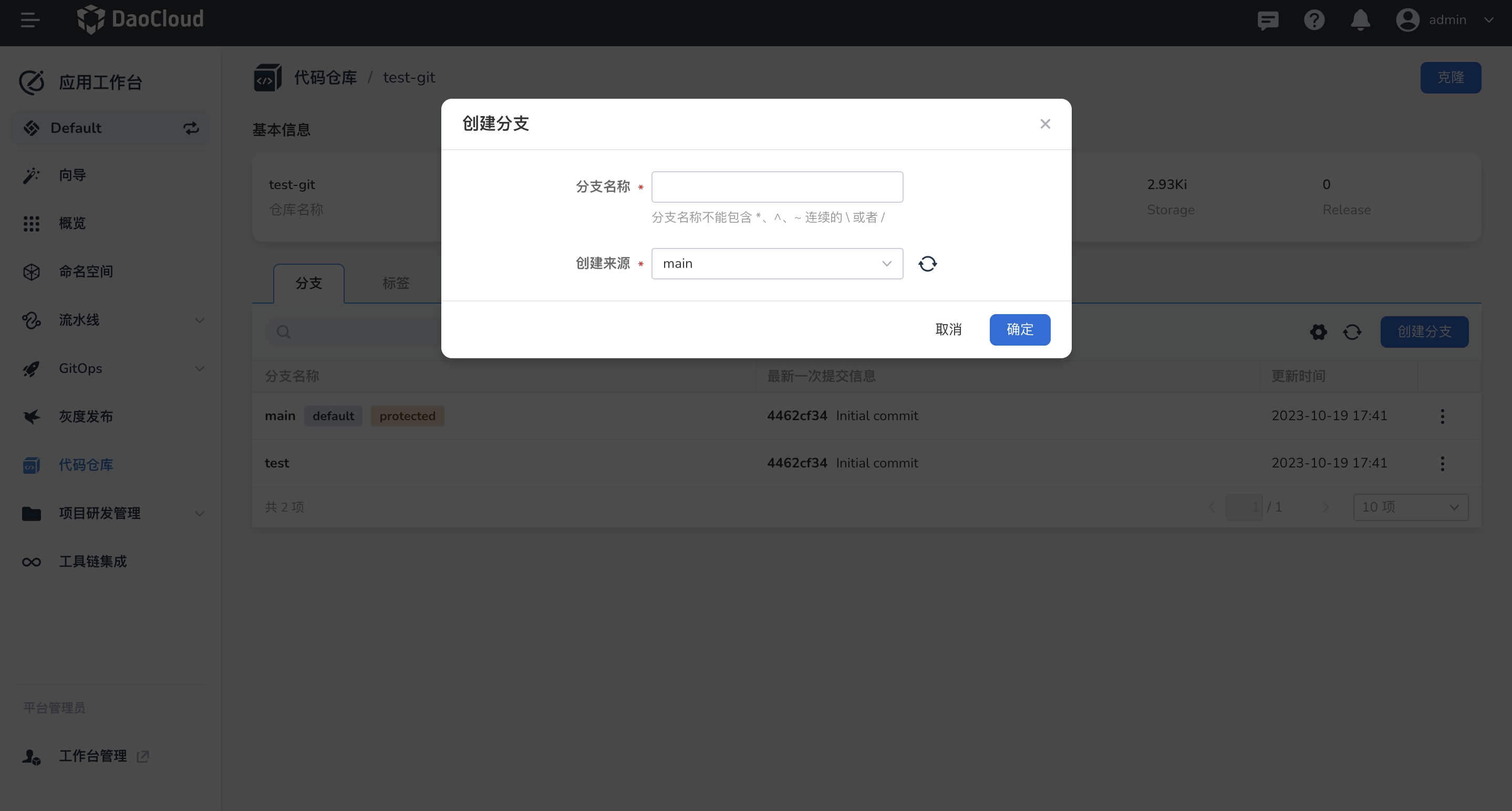Open actions menu for test branch

1442,464
